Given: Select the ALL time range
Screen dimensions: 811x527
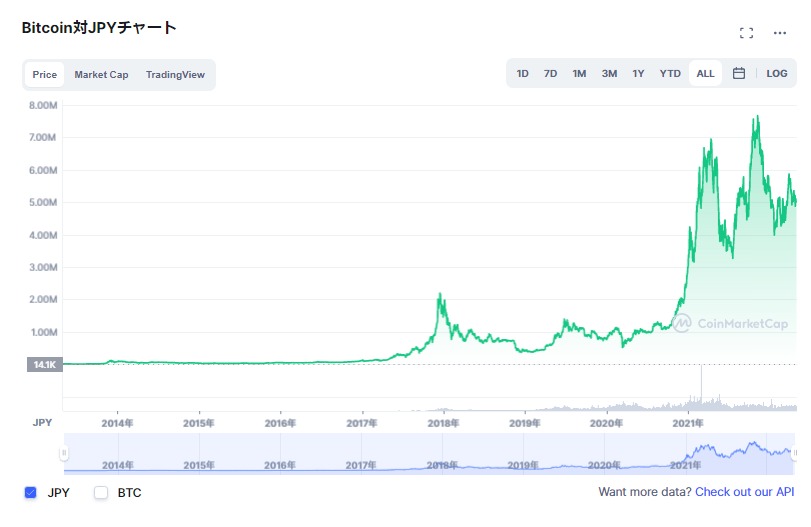Looking at the screenshot, I should coord(705,73).
